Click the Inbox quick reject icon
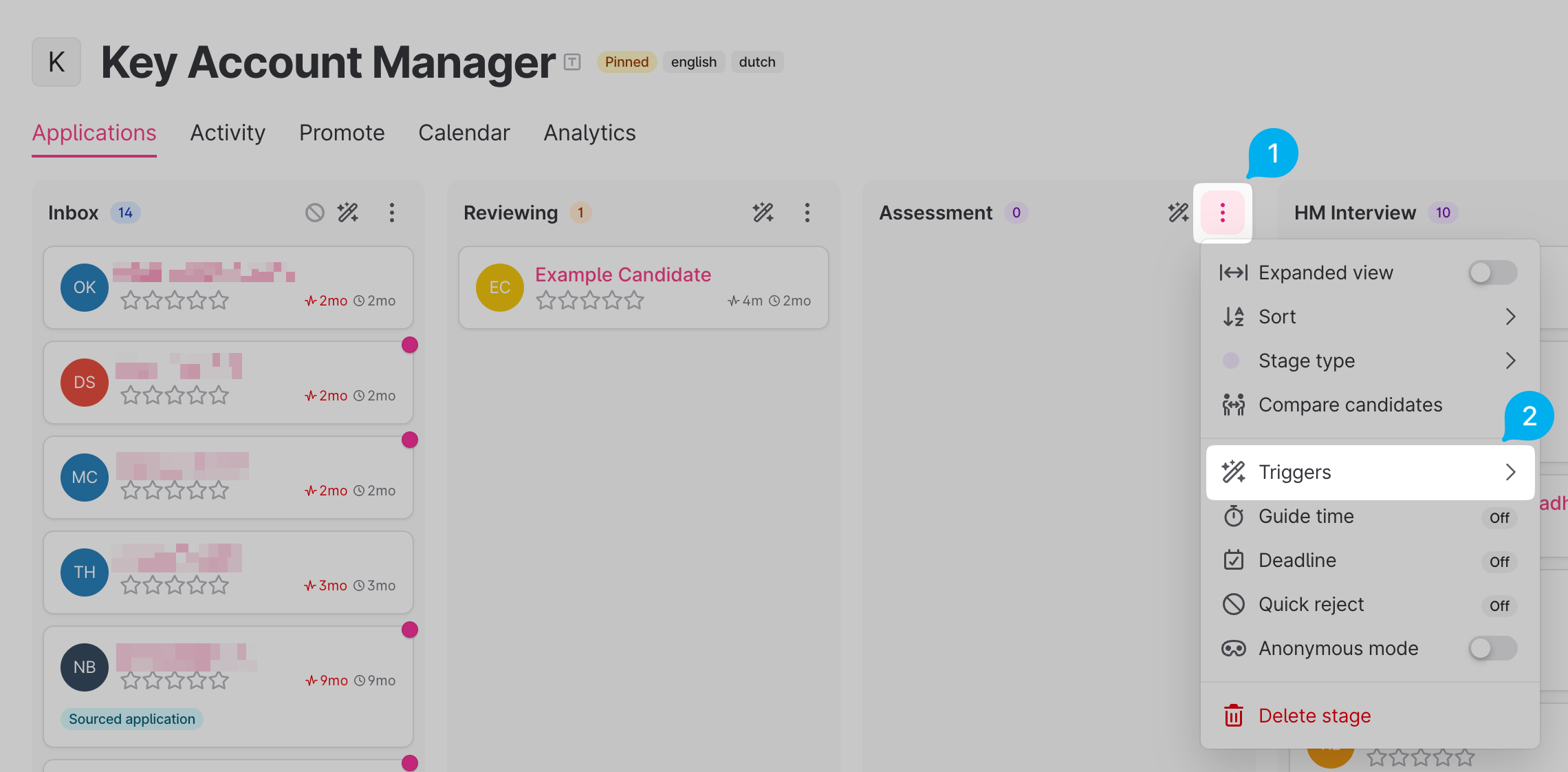This screenshot has width=1568, height=772. pyautogui.click(x=314, y=213)
